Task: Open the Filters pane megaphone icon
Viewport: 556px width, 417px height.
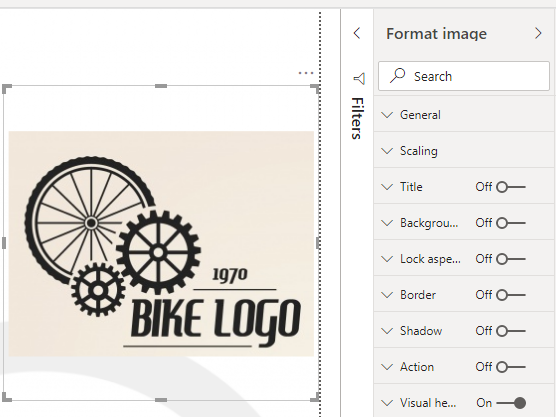Action: (359, 78)
